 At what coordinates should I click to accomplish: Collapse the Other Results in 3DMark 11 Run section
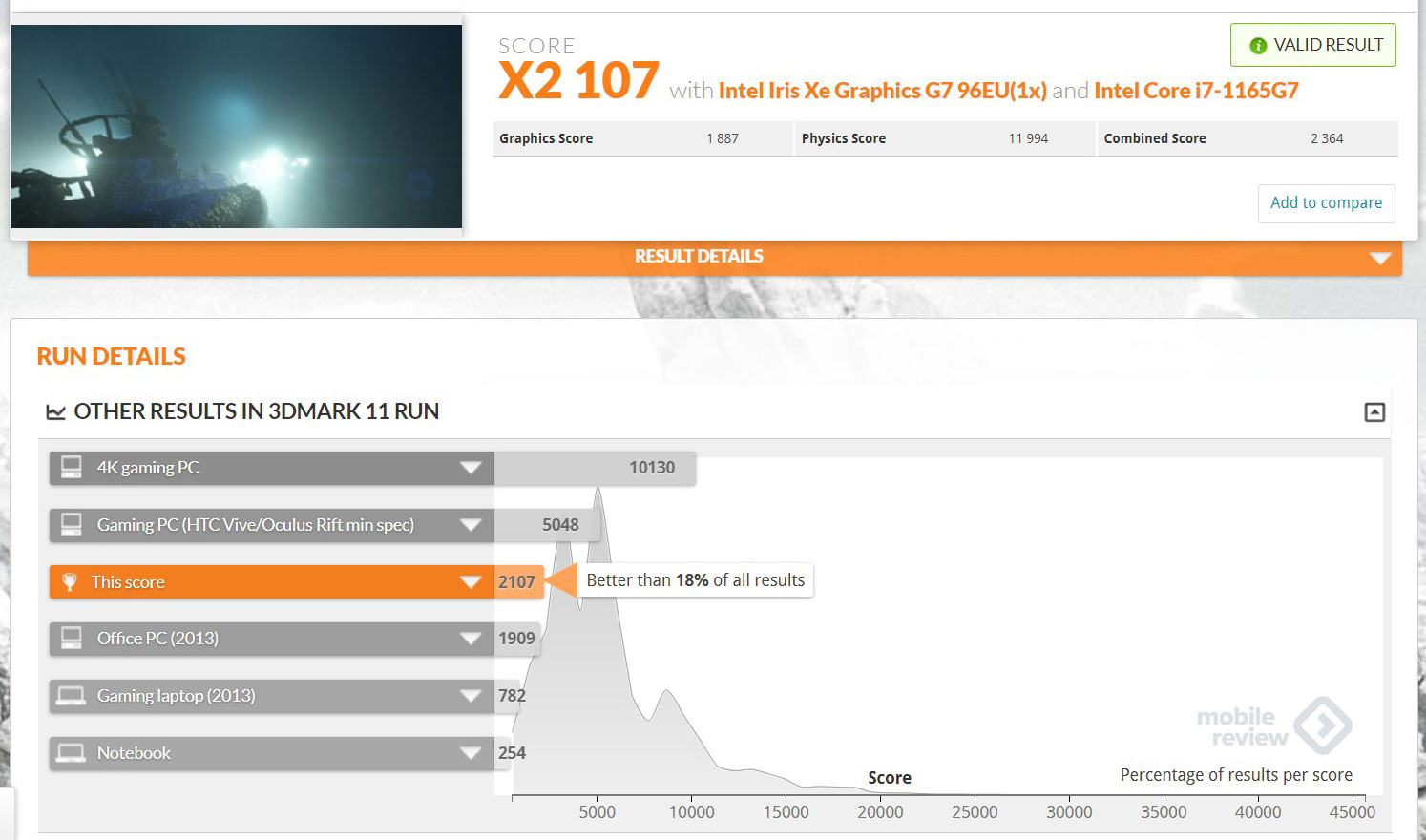[1374, 412]
